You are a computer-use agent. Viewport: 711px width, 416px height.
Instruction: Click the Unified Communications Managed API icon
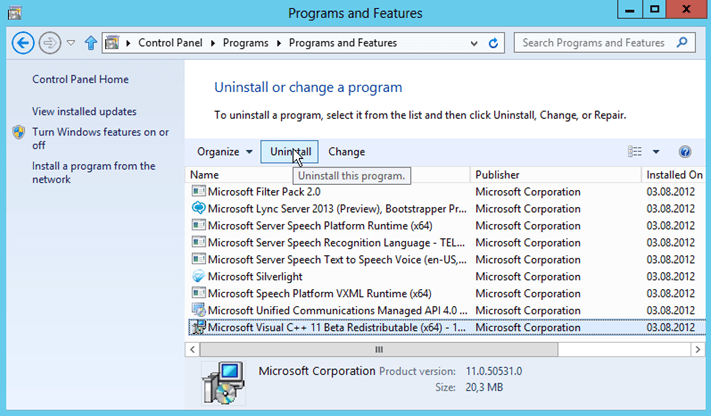click(198, 310)
